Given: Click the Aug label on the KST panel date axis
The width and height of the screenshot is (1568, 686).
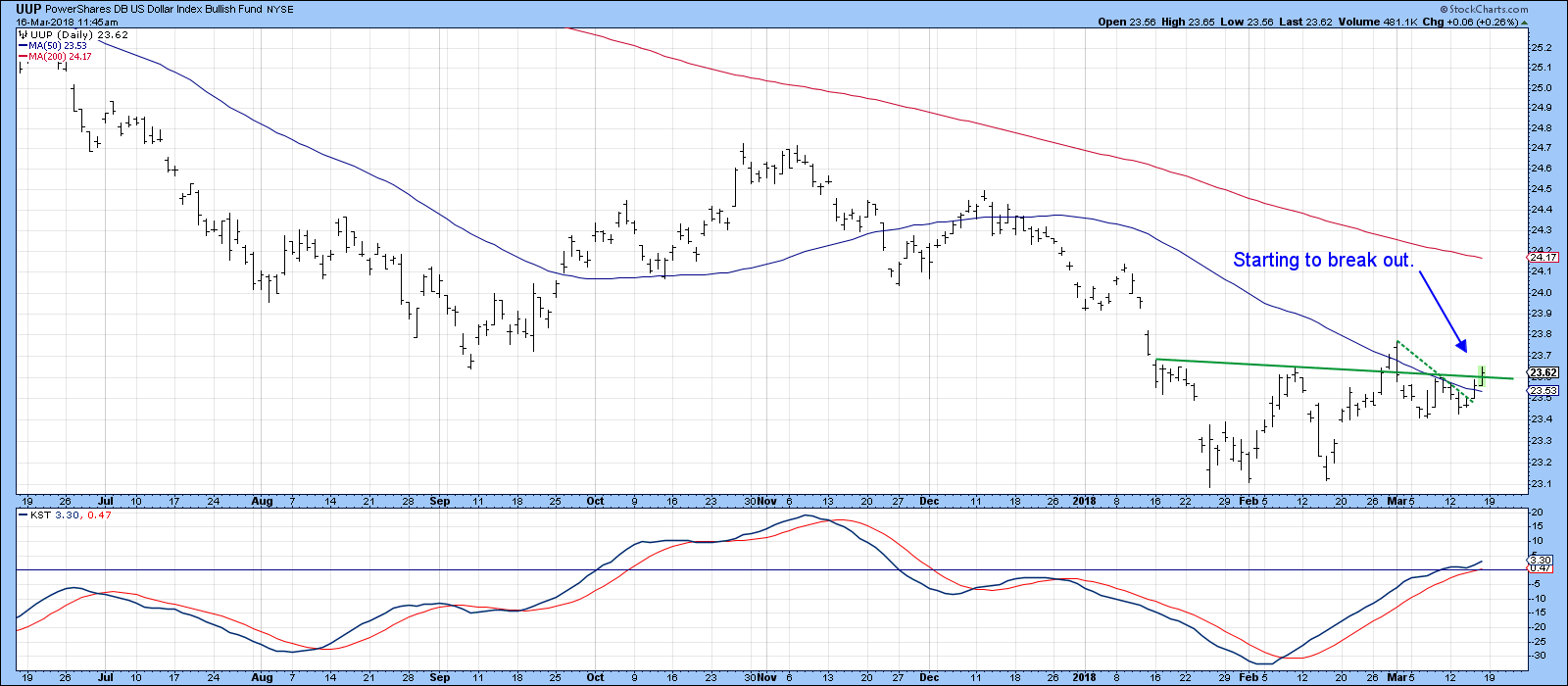Looking at the screenshot, I should (262, 677).
